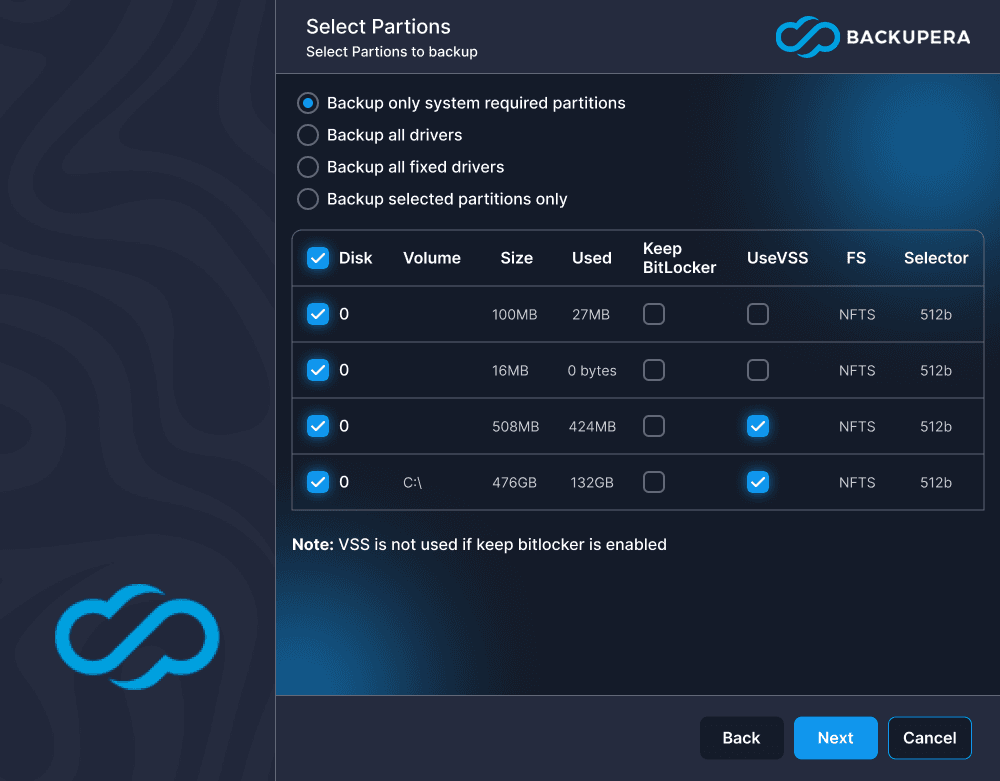Disable UseVSS on the C:\ partition row
The width and height of the screenshot is (1000, 781).
(x=758, y=482)
